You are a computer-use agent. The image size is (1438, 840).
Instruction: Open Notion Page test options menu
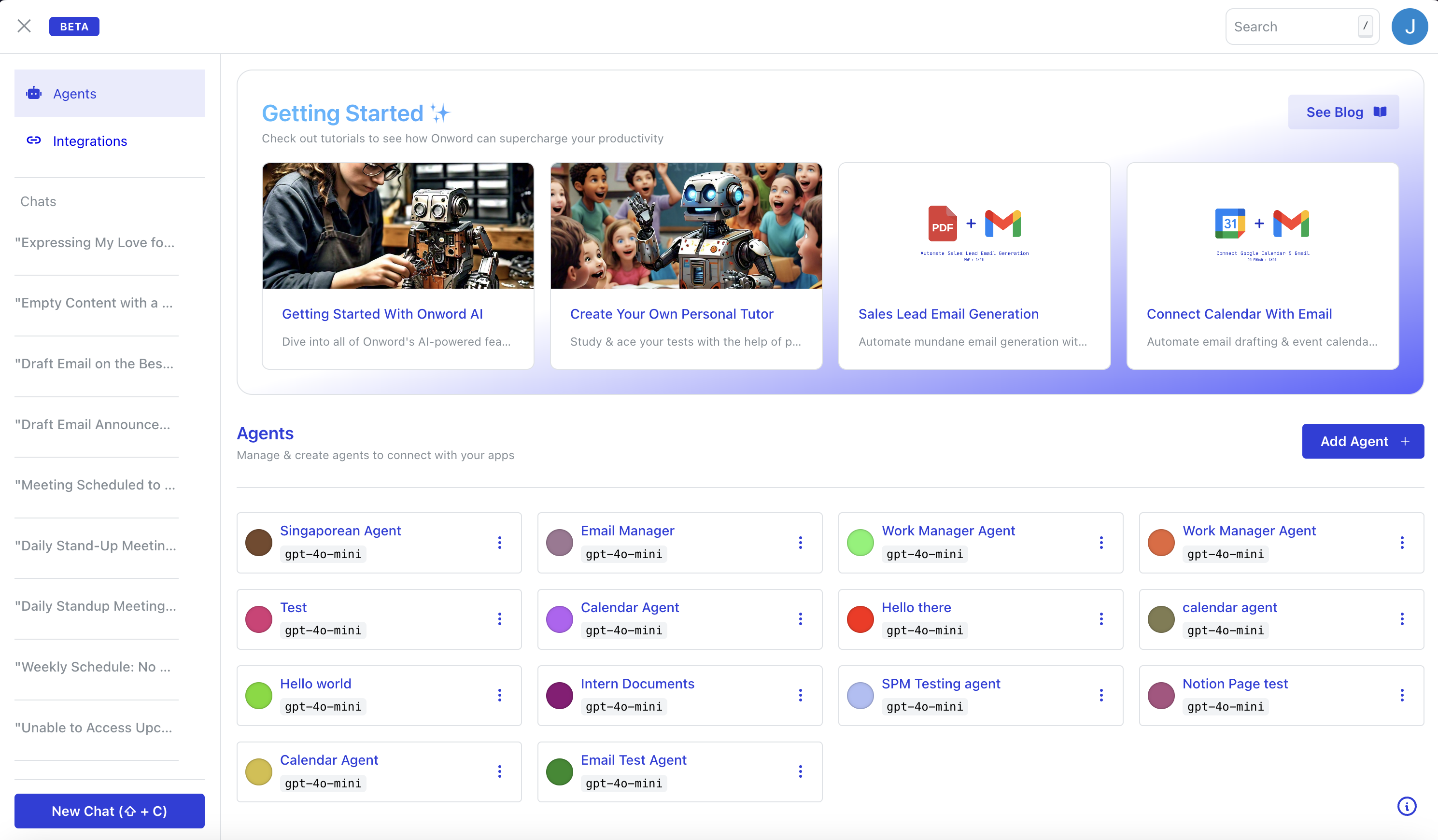[1401, 695]
